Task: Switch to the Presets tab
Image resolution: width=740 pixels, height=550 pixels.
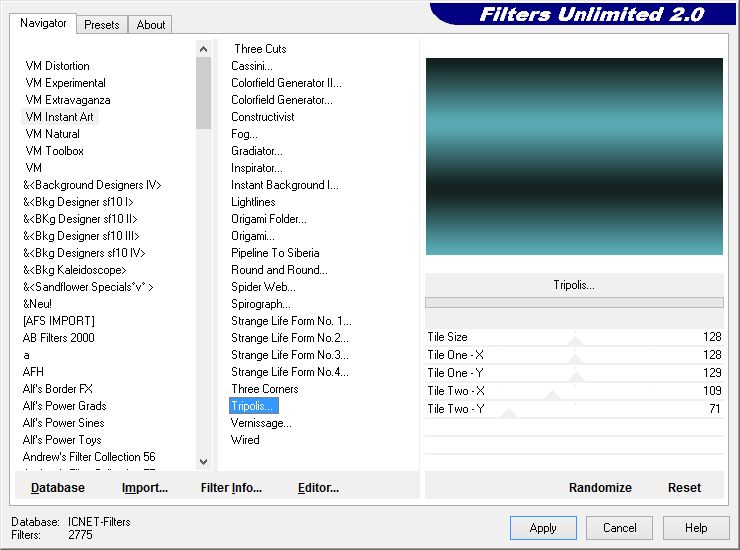Action: coord(101,25)
